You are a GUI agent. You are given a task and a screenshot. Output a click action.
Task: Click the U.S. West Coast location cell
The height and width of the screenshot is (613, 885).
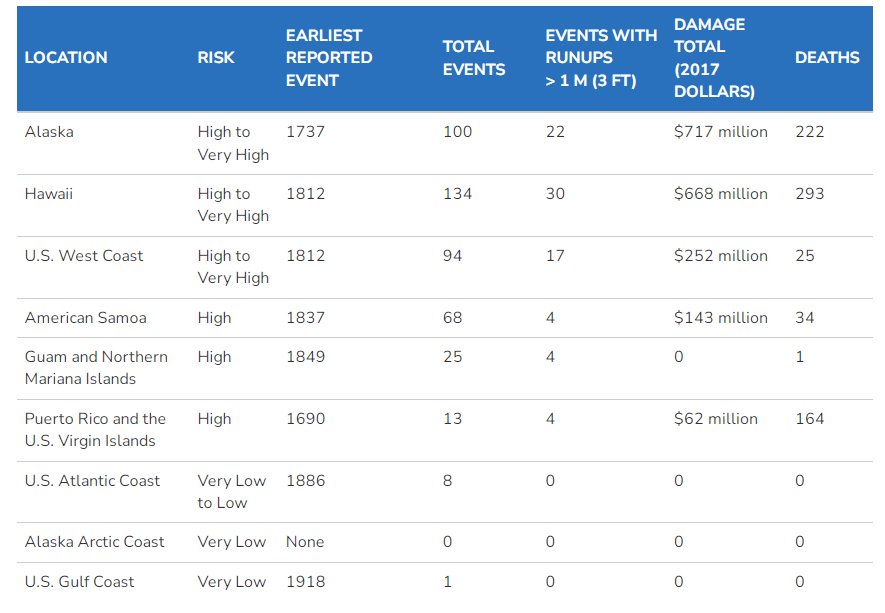point(84,256)
